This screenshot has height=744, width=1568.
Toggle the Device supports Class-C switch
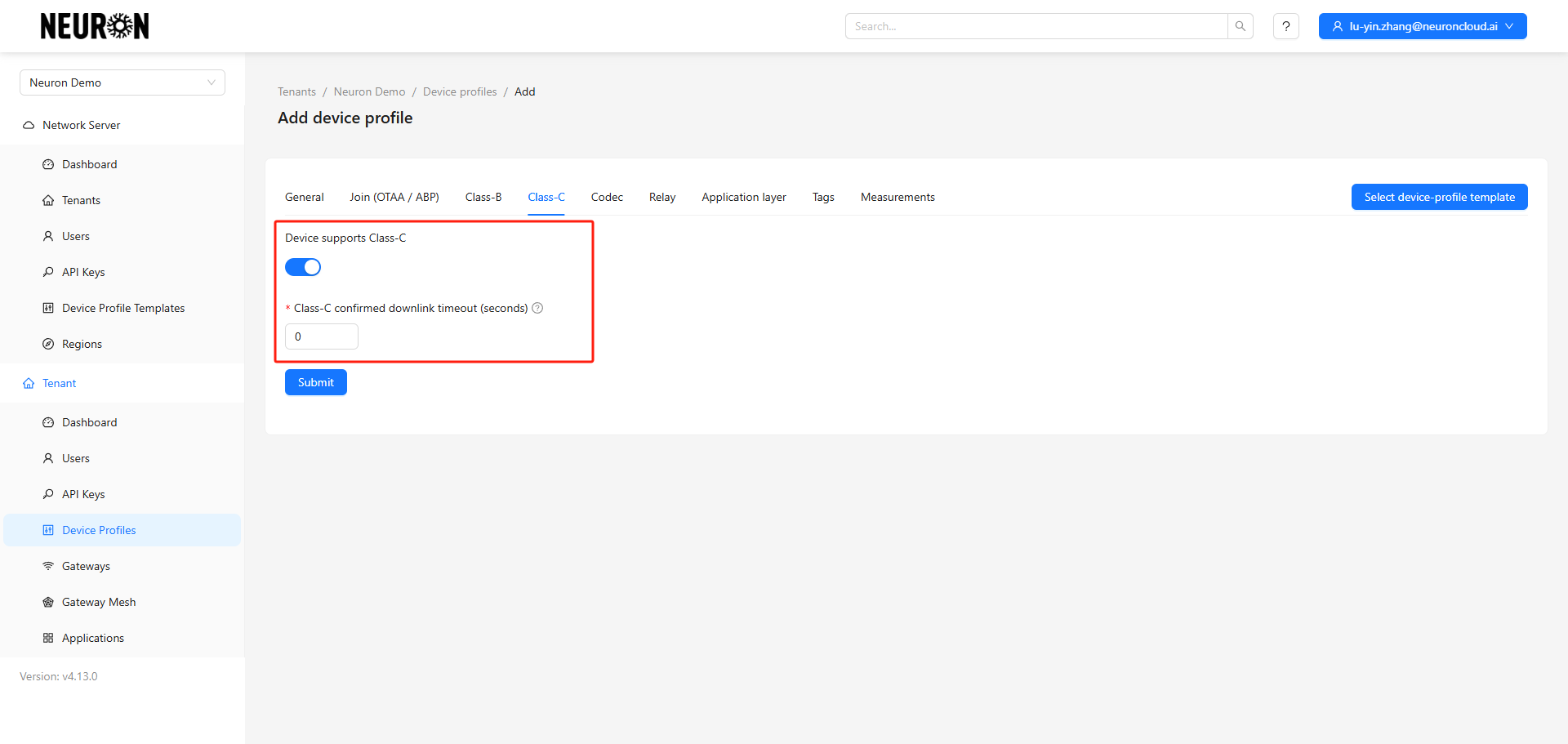click(x=303, y=267)
